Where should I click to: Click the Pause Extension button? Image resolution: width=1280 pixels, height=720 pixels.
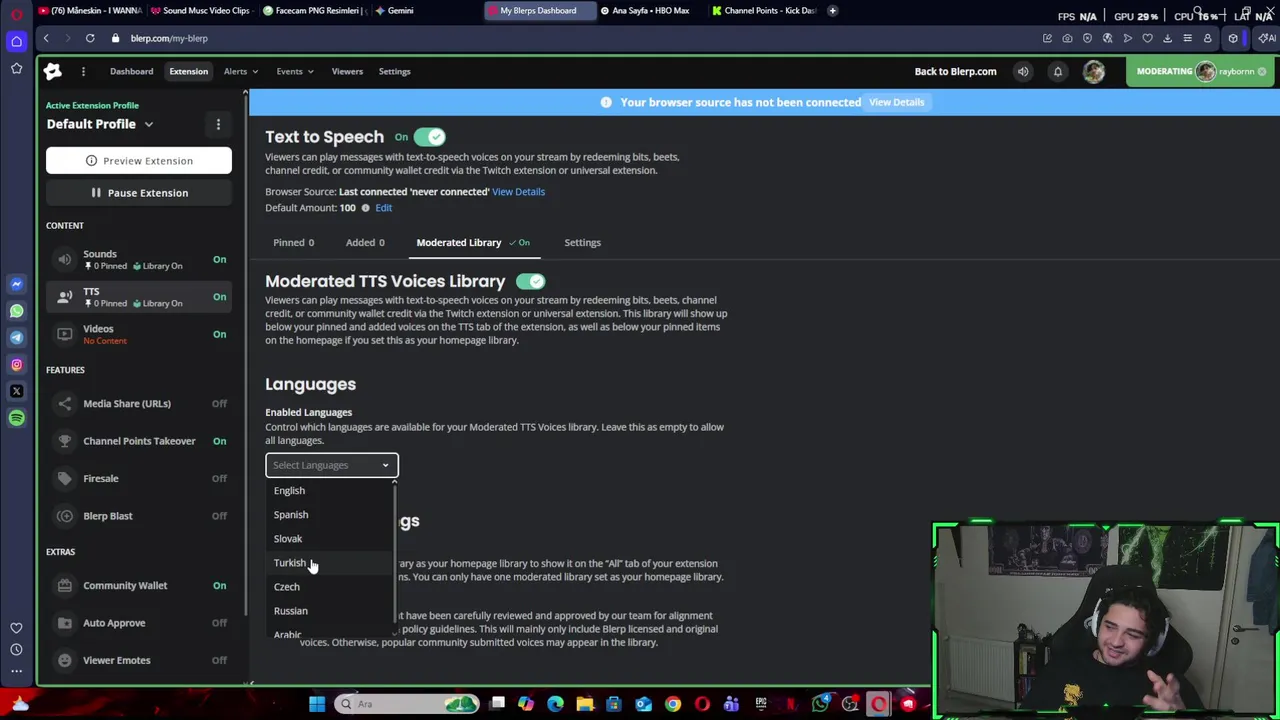pyautogui.click(x=139, y=193)
